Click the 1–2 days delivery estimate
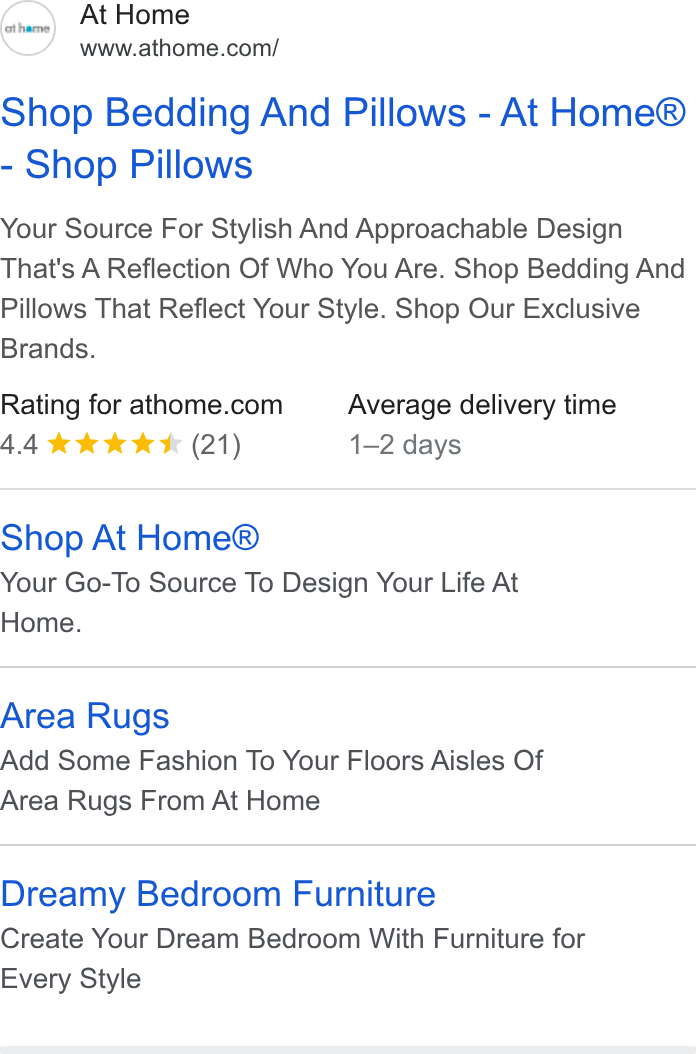 pos(405,445)
